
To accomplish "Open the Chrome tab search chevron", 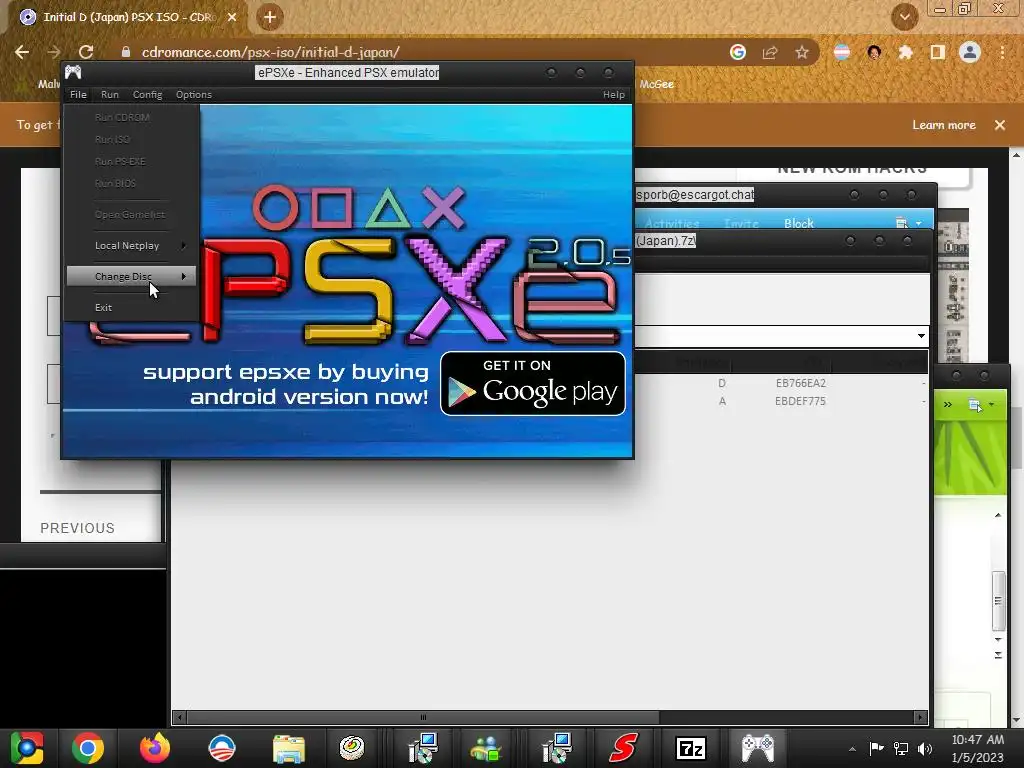I will (x=904, y=17).
